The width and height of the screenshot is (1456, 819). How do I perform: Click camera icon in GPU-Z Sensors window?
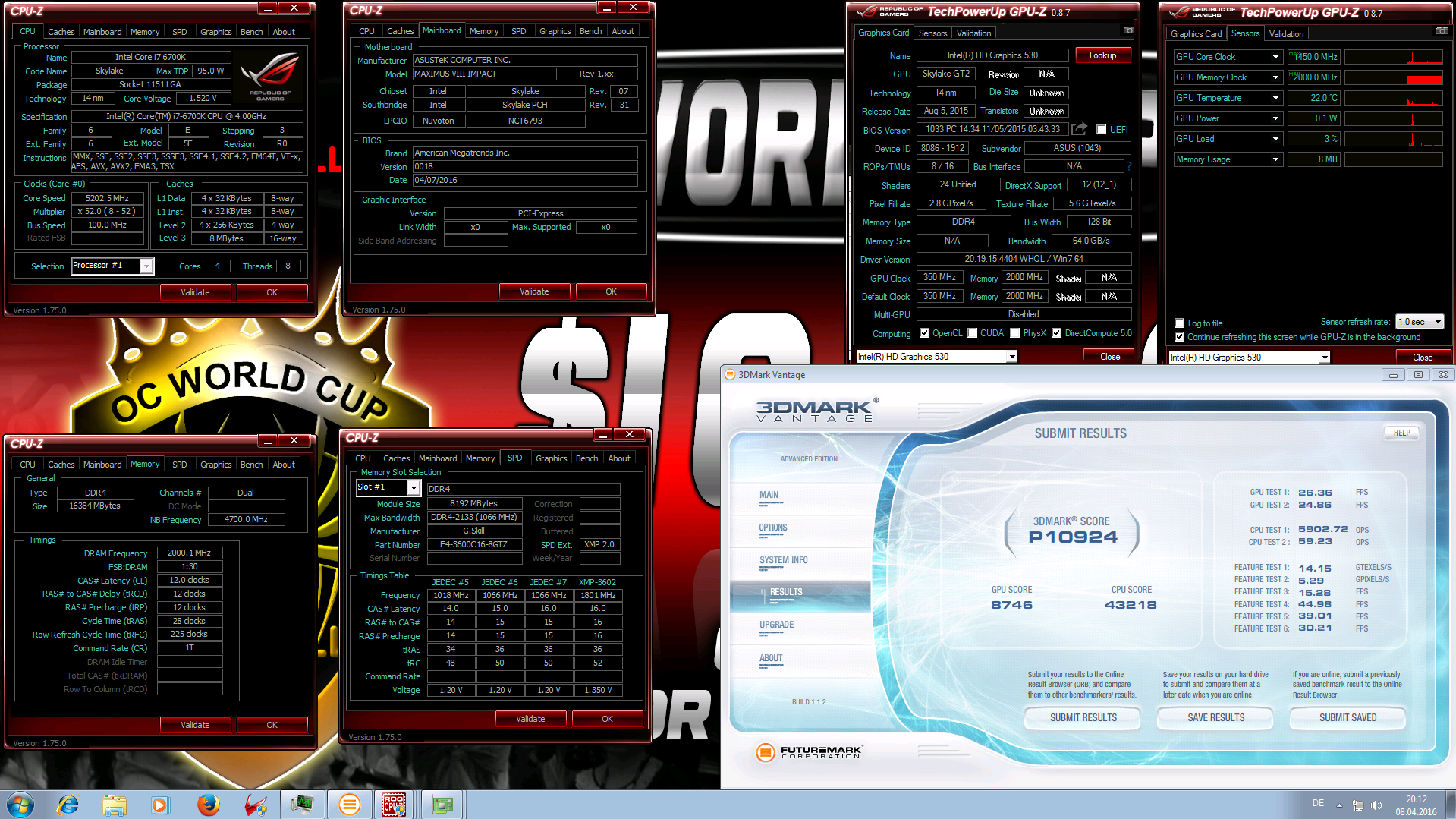coord(1442,31)
